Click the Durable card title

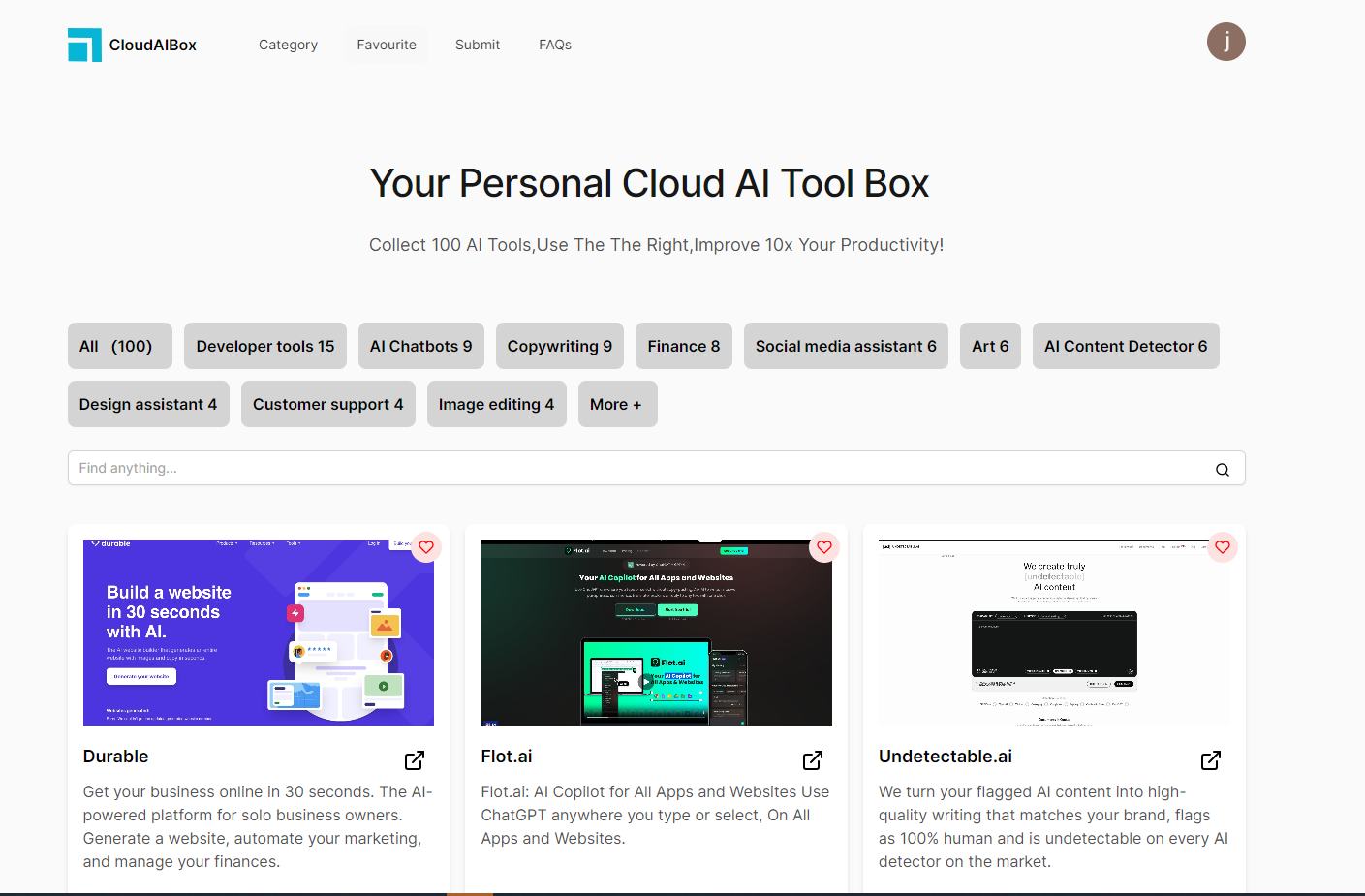pos(116,757)
